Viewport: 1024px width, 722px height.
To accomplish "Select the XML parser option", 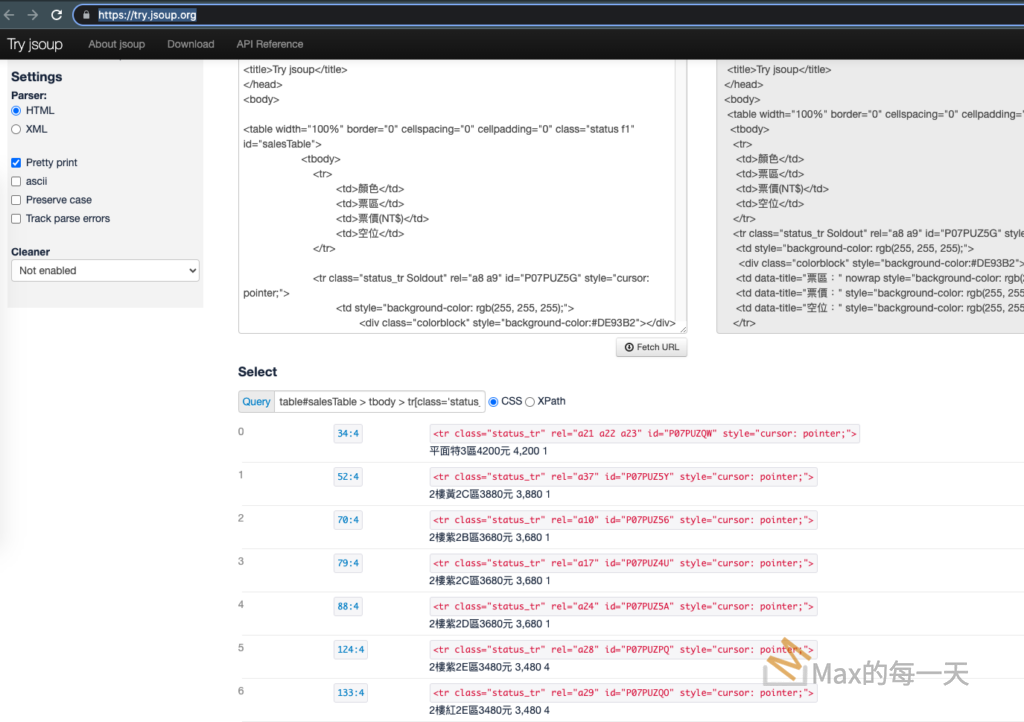I will pos(16,129).
